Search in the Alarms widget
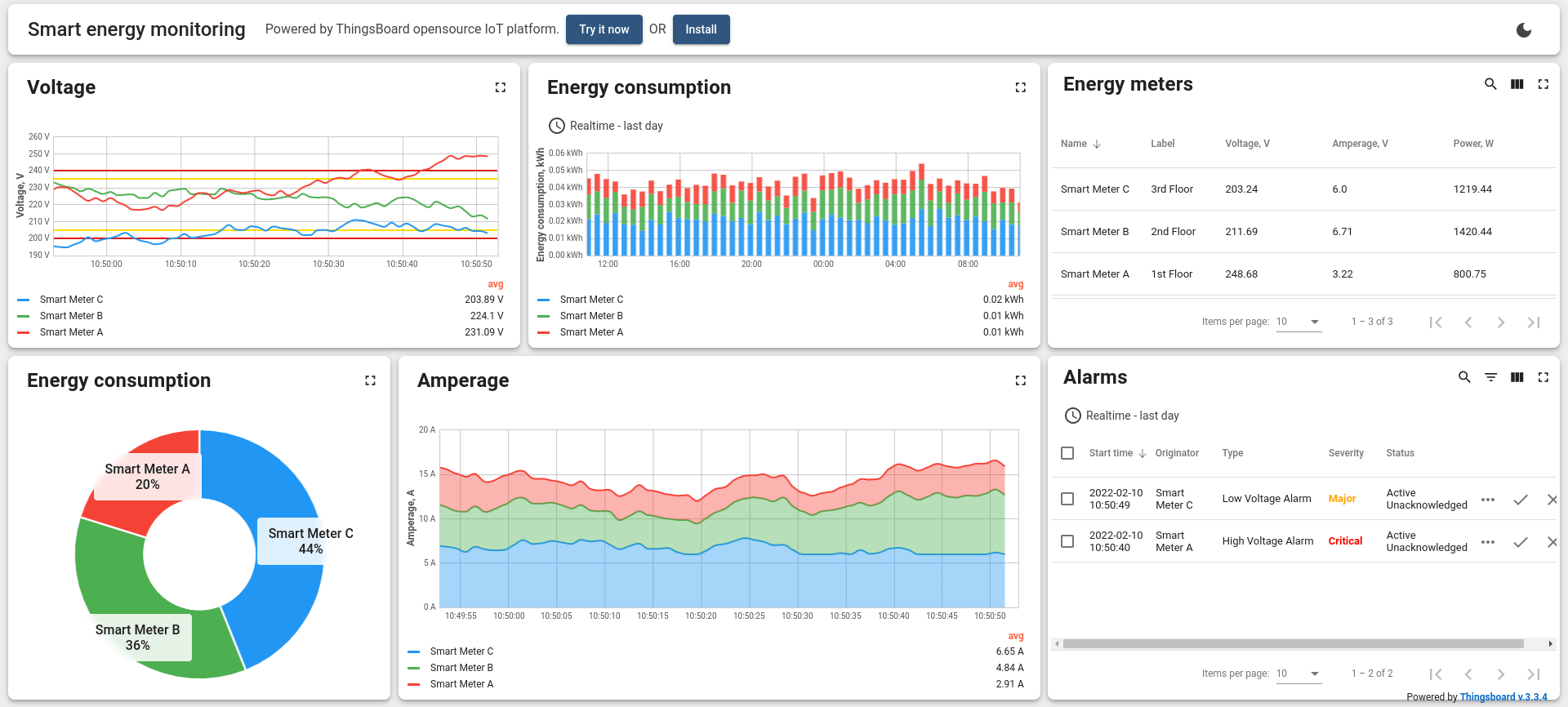The image size is (1568, 707). 1463,377
